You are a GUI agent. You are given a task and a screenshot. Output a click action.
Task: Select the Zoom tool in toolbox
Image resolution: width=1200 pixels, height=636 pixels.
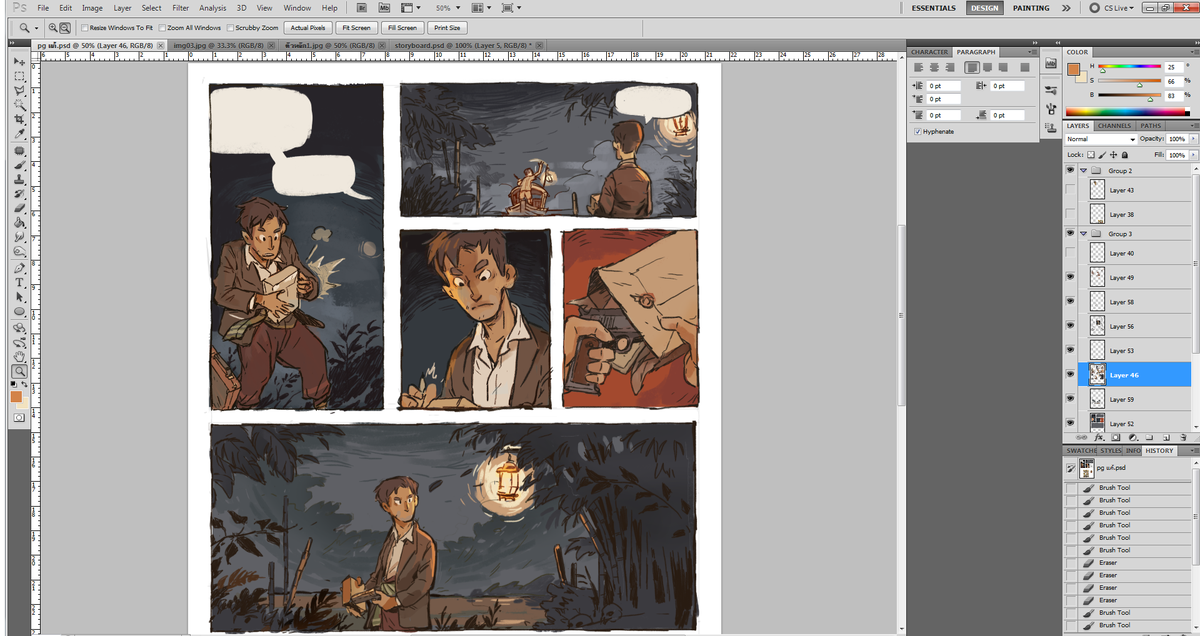coord(19,370)
